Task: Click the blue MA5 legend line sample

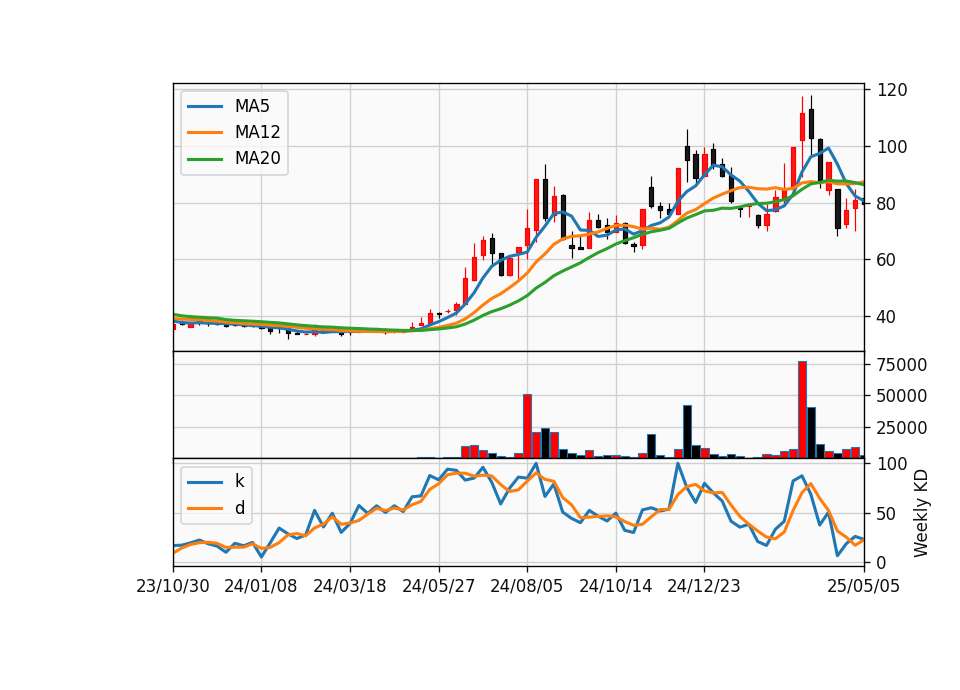Action: tap(204, 107)
